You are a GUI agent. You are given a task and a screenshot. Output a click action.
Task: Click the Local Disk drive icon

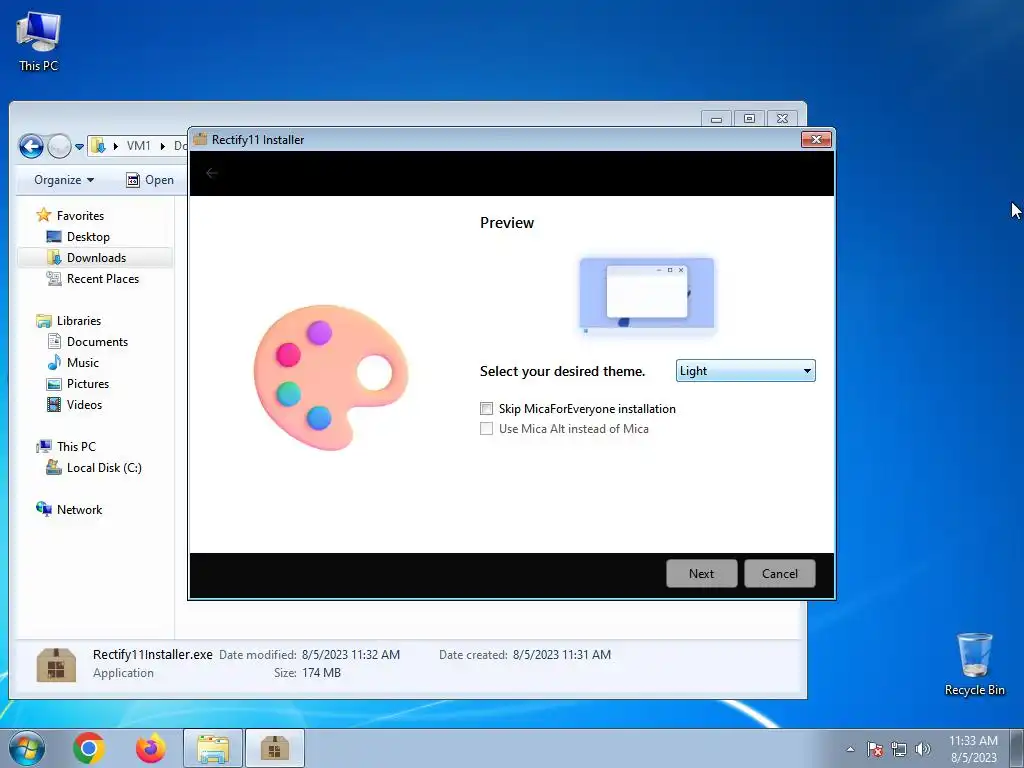coord(54,468)
